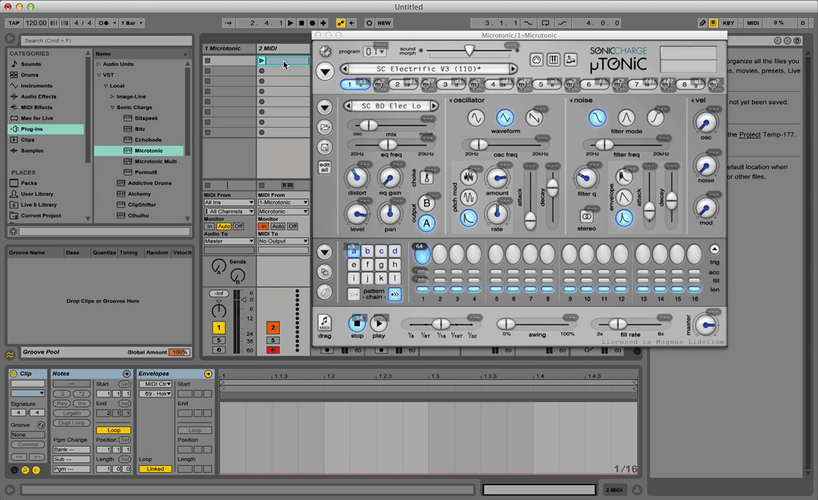Toggle the choke button

[427, 177]
